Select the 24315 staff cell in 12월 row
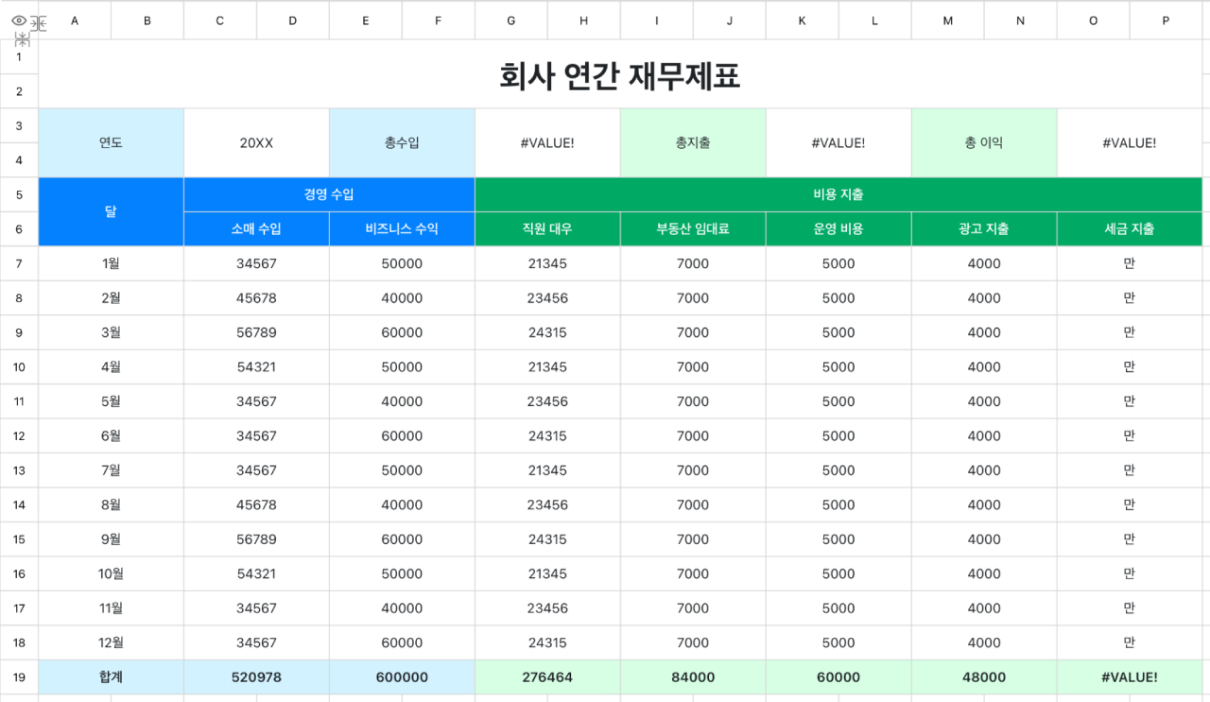 [x=548, y=643]
